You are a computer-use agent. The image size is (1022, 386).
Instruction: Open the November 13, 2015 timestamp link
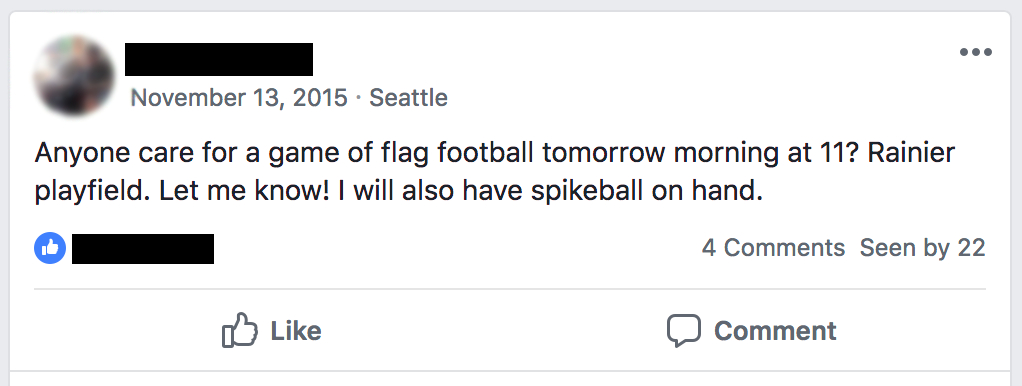tap(239, 98)
